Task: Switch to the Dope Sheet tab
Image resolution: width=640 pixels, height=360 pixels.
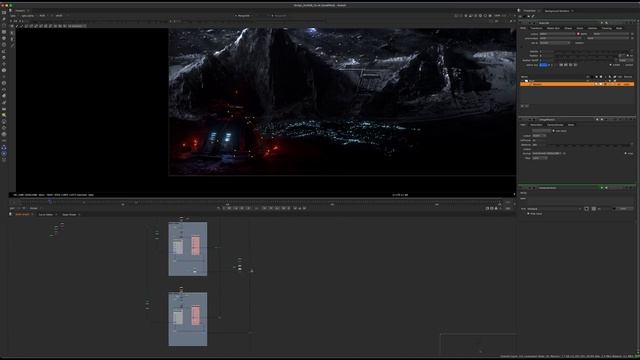Action: (69, 214)
